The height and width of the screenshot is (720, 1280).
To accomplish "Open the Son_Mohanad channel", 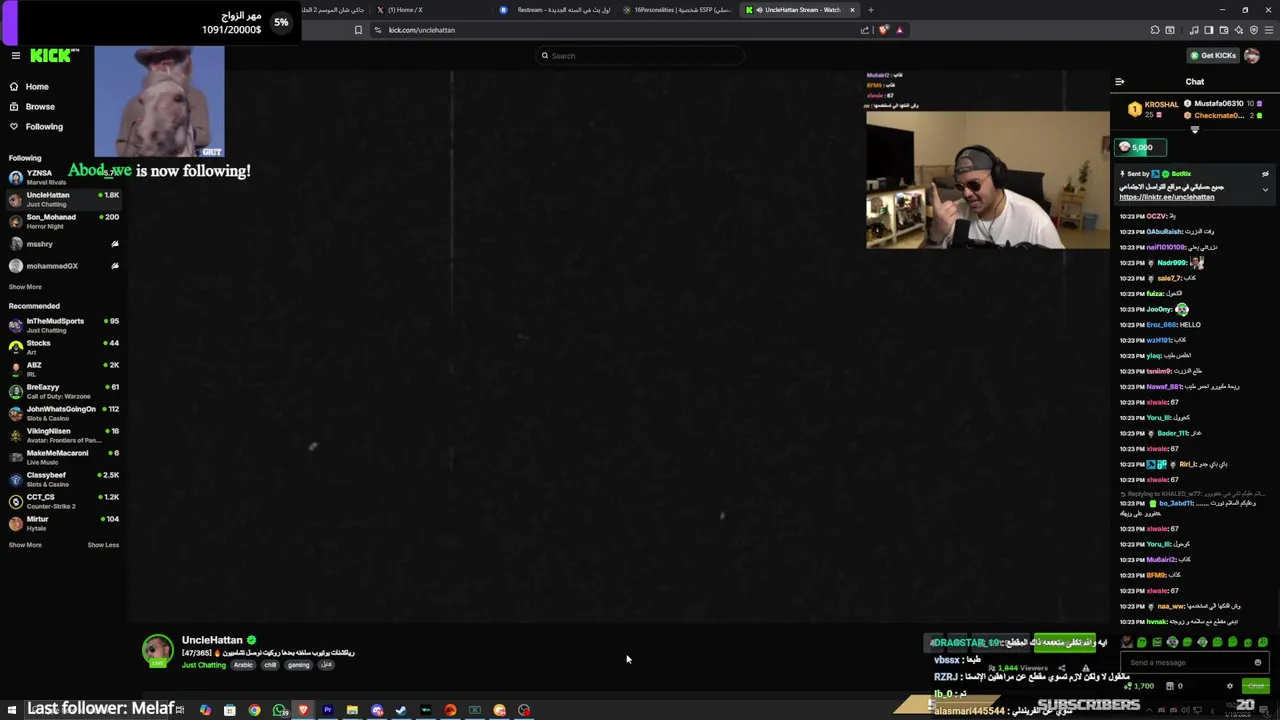I will point(63,221).
